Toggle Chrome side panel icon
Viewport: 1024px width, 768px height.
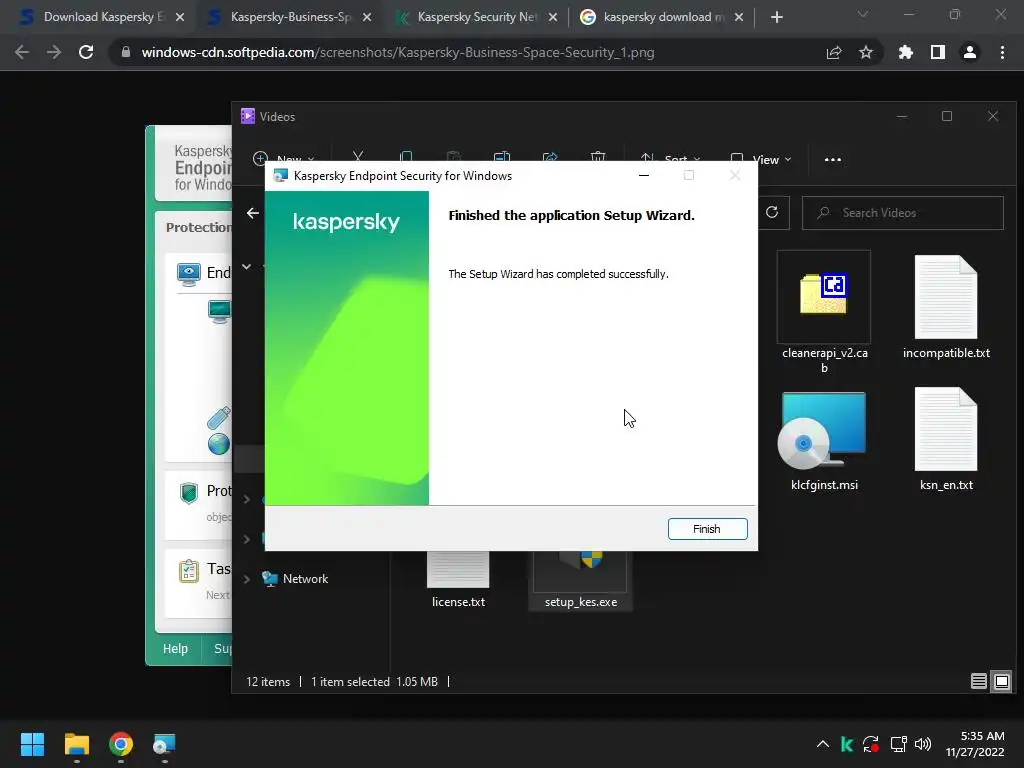938,52
